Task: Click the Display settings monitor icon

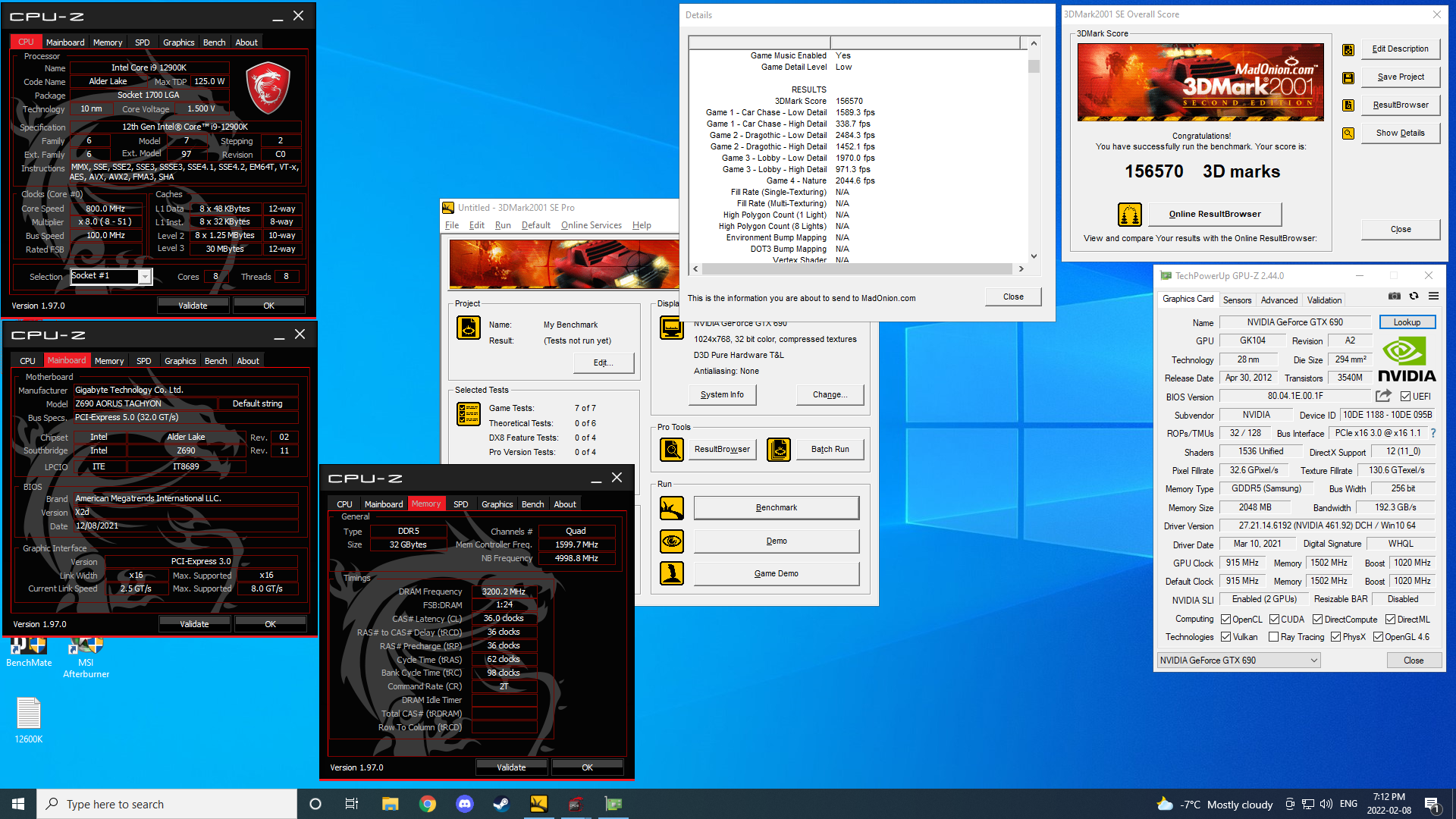Action: point(672,329)
